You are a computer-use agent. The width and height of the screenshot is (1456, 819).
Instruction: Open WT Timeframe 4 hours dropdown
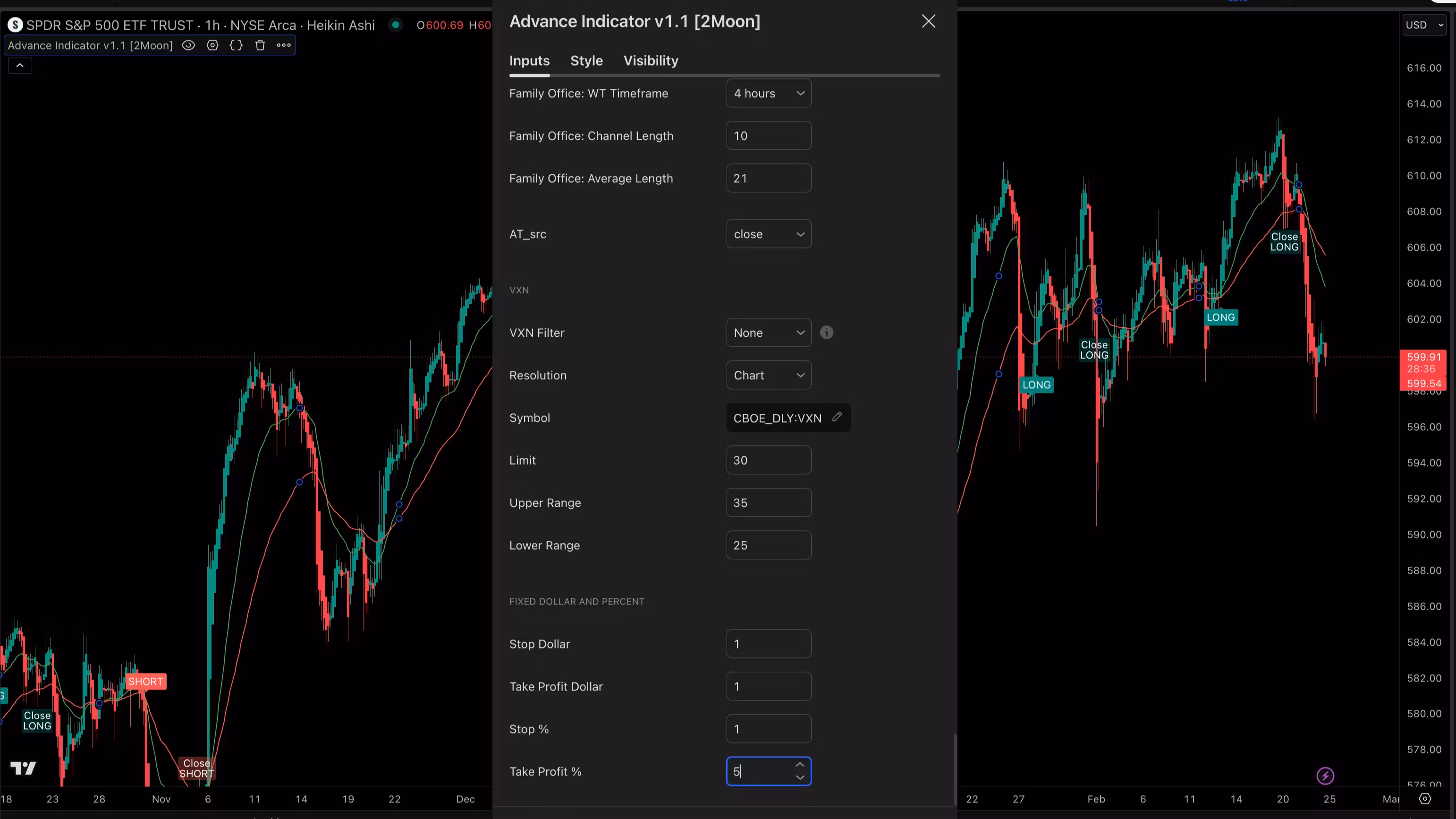(x=768, y=94)
